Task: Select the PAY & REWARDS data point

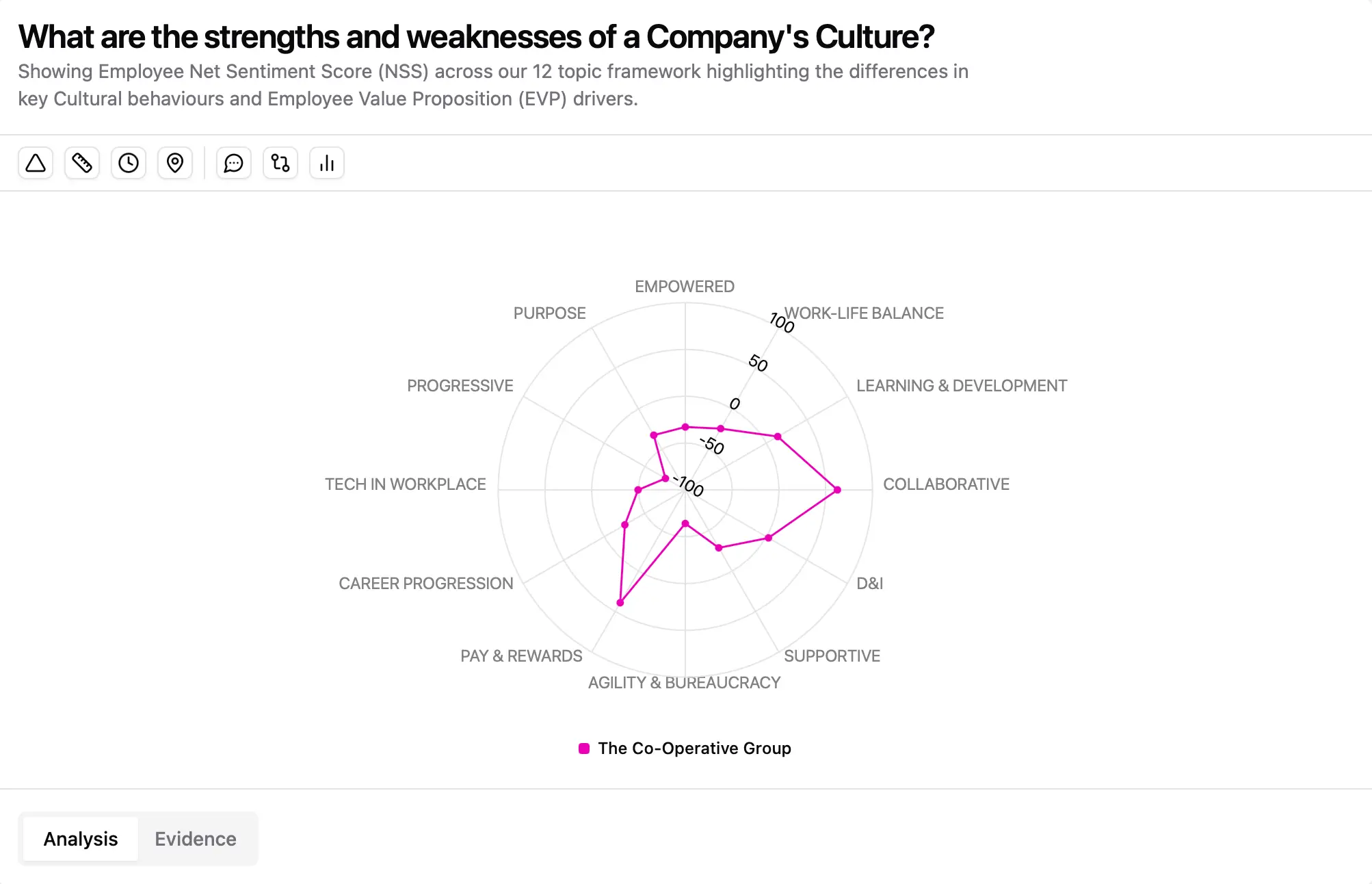Action: tap(620, 602)
